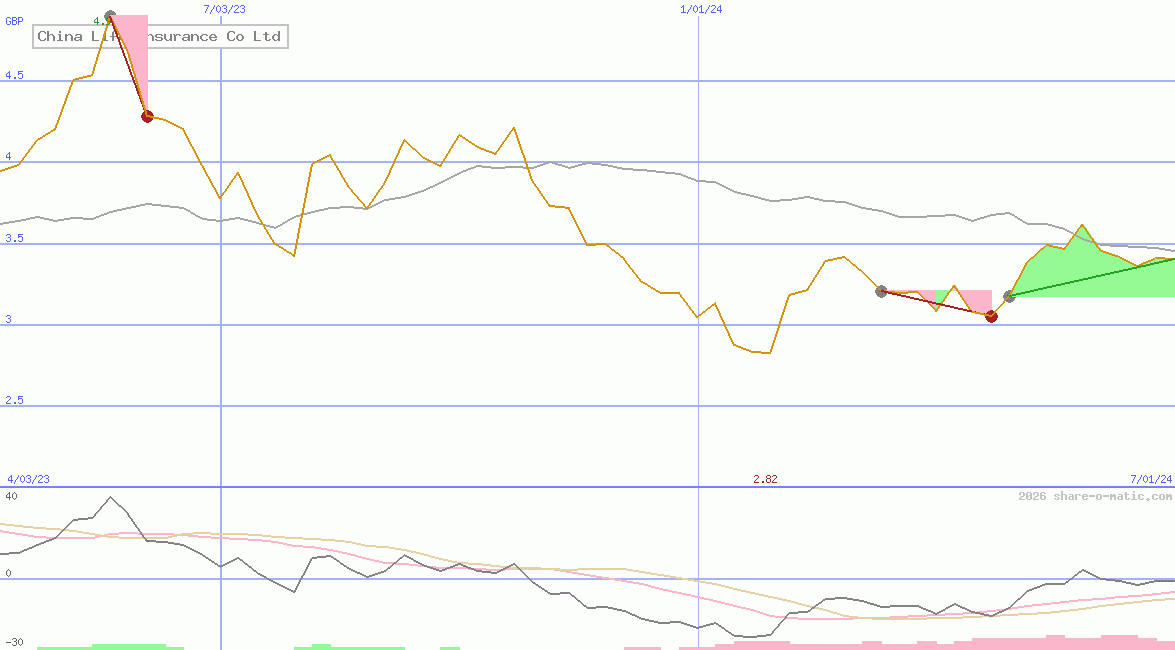Click the -30 oscillator axis label
Image resolution: width=1175 pixels, height=650 pixels.
tap(14, 642)
